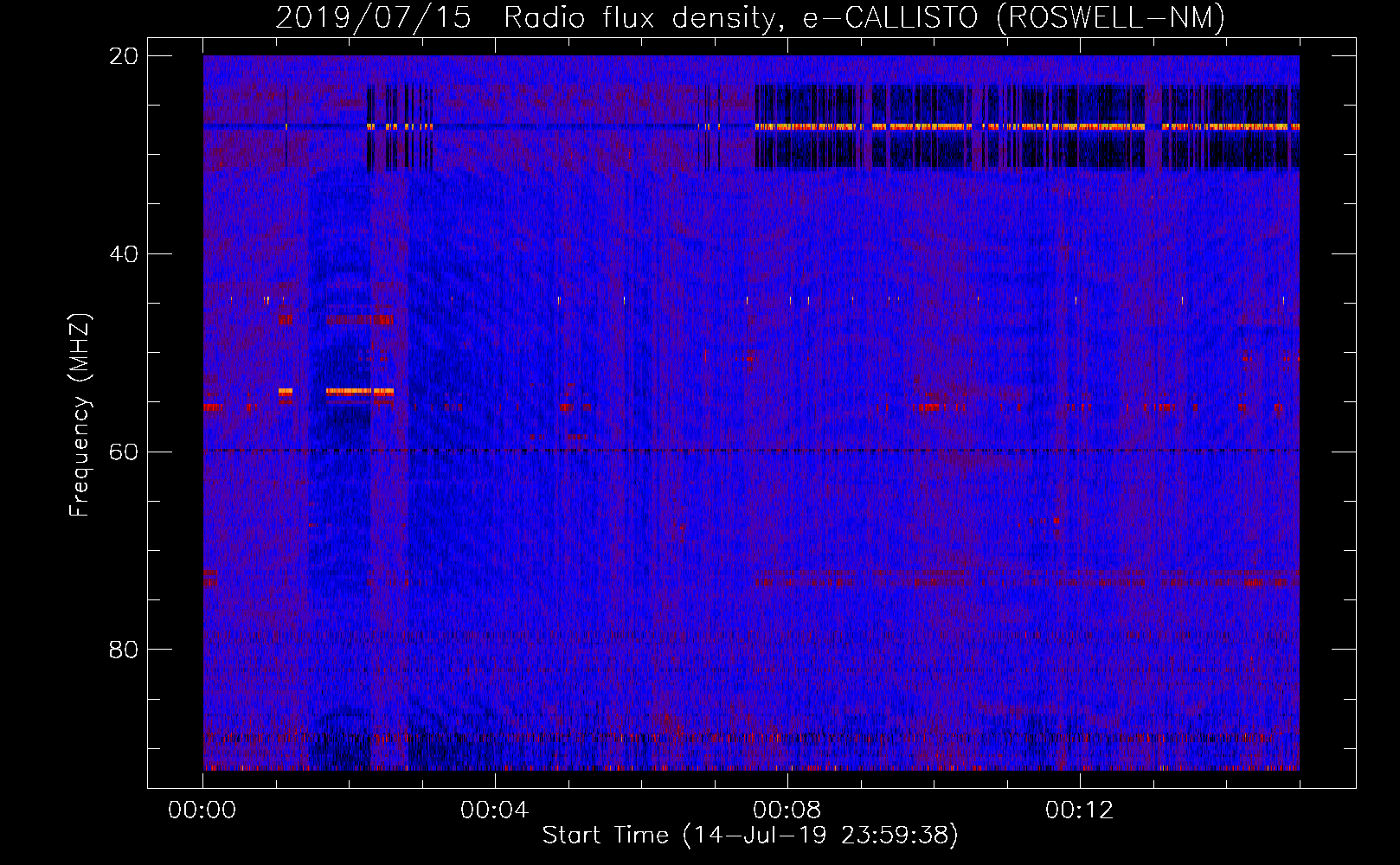
Task: Click the date '2019/07/15' in the title
Action: pos(374,17)
